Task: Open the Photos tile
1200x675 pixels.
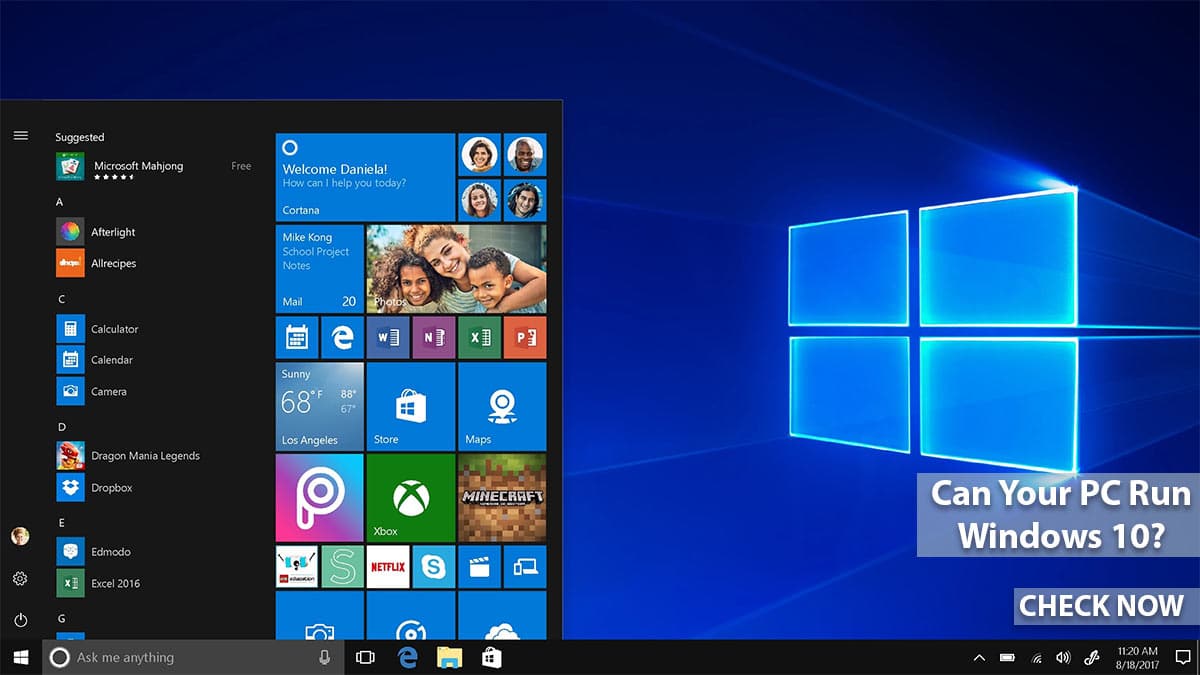Action: coord(457,268)
